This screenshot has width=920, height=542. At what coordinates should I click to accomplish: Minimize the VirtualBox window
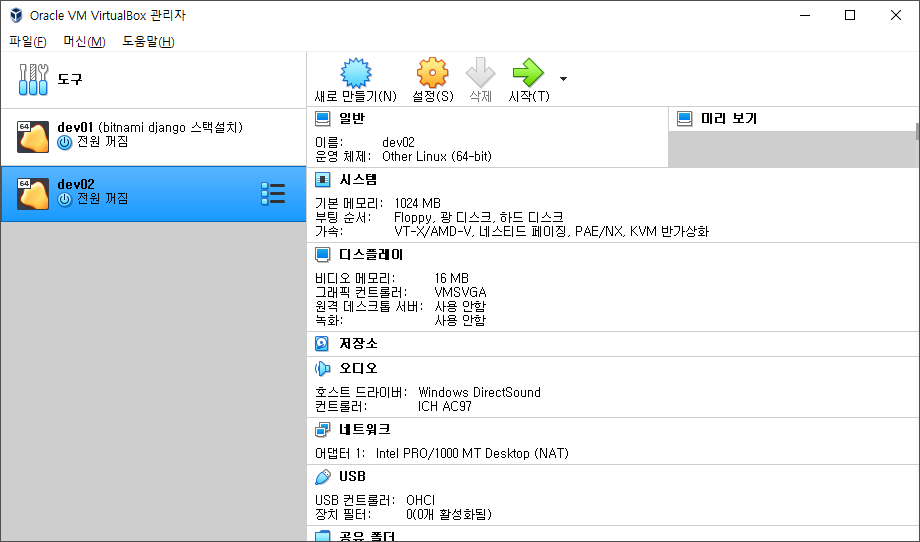point(804,15)
